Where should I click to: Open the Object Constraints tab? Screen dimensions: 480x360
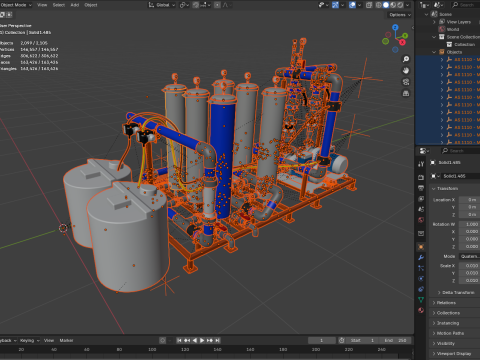point(421,289)
